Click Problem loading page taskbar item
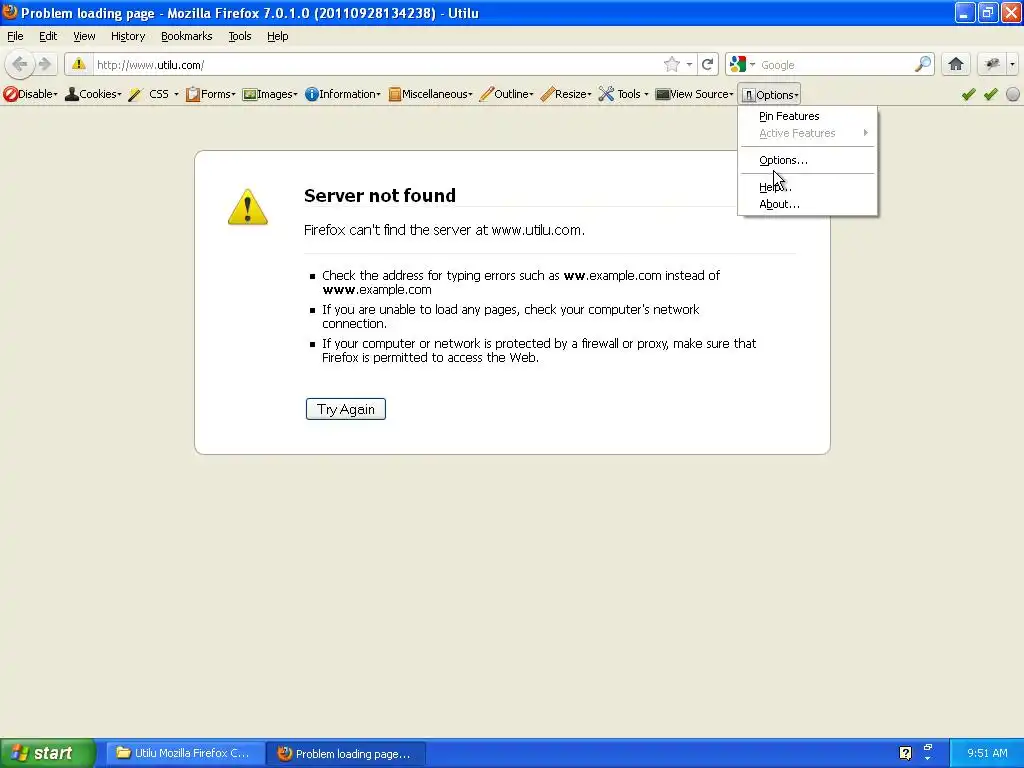This screenshot has height=768, width=1024. click(x=346, y=753)
